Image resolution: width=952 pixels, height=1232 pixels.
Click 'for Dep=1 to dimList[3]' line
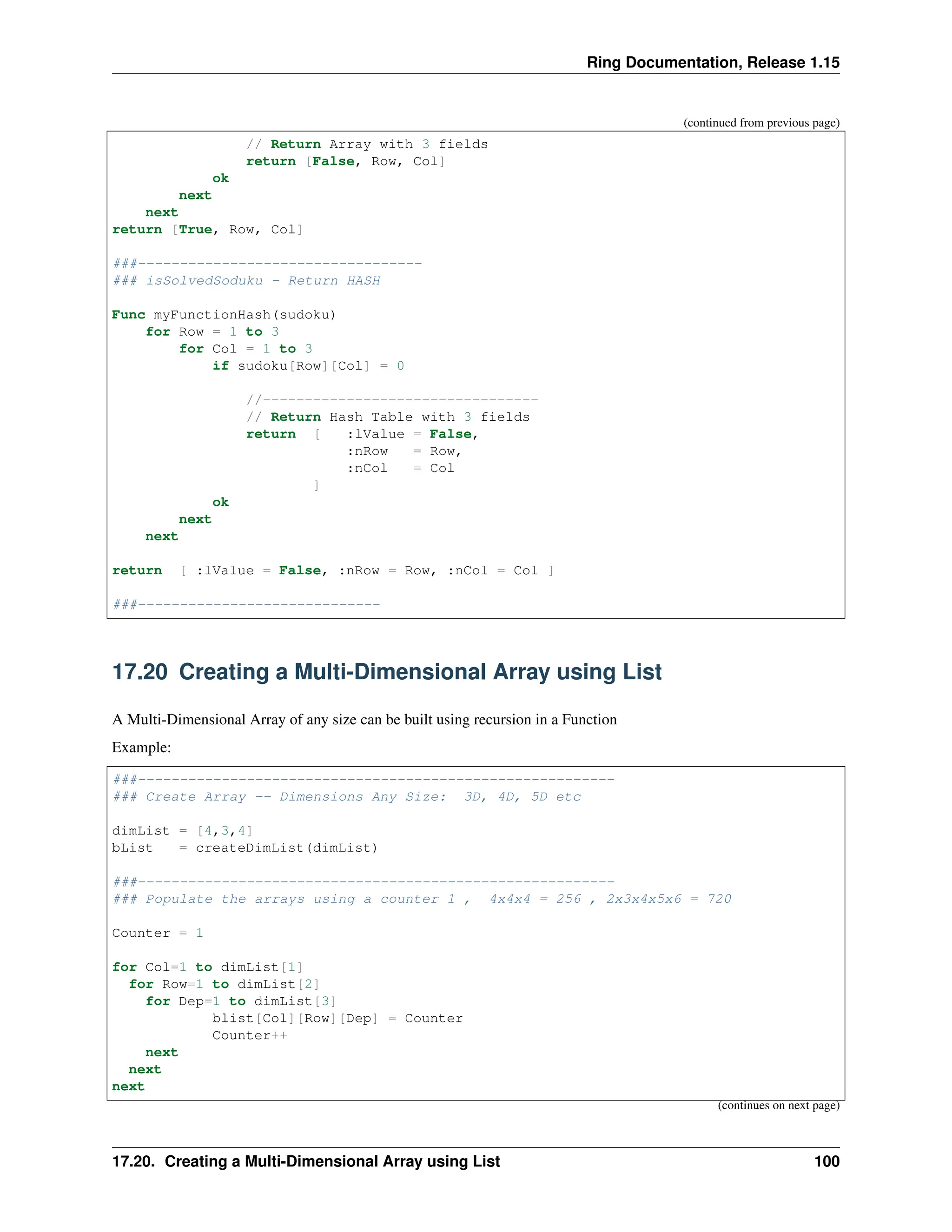click(240, 1001)
